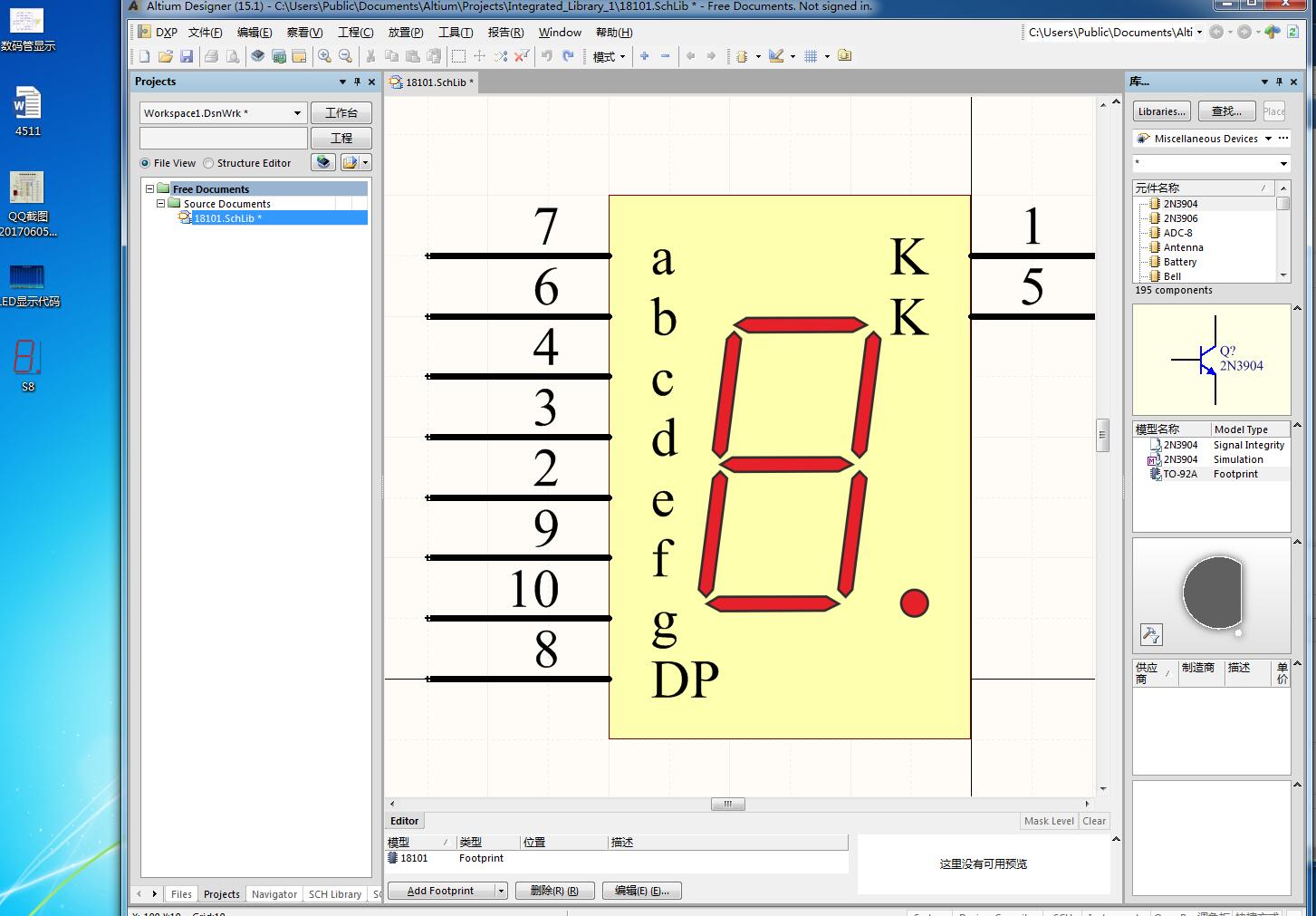Open the Projects panel options dropdown arrow
Viewport: 1316px width, 916px height.
point(342,82)
